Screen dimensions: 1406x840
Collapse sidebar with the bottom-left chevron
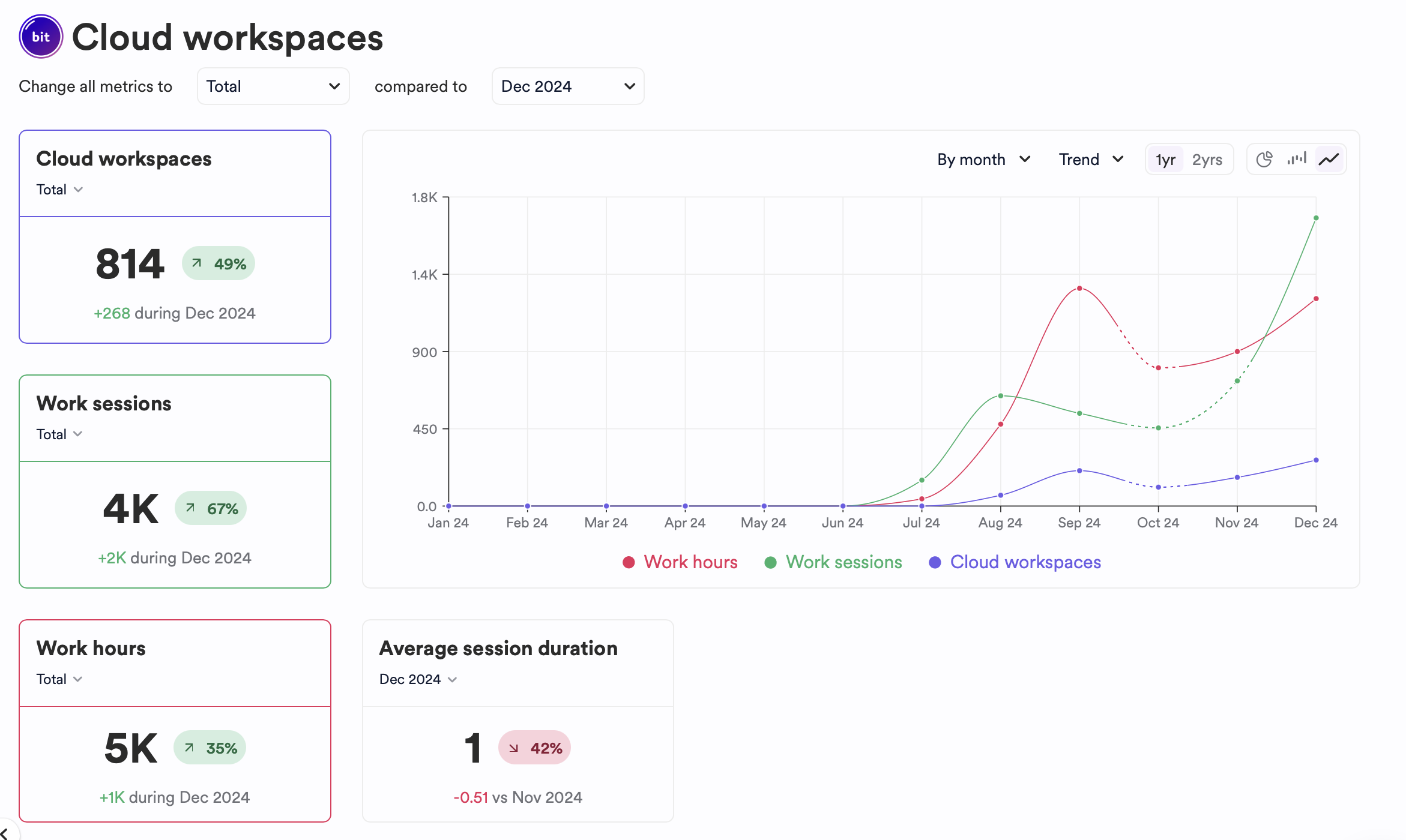[x=5, y=833]
